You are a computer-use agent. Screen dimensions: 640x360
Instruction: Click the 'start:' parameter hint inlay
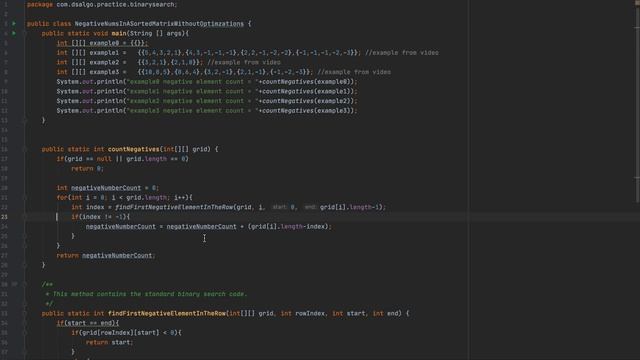click(280, 207)
